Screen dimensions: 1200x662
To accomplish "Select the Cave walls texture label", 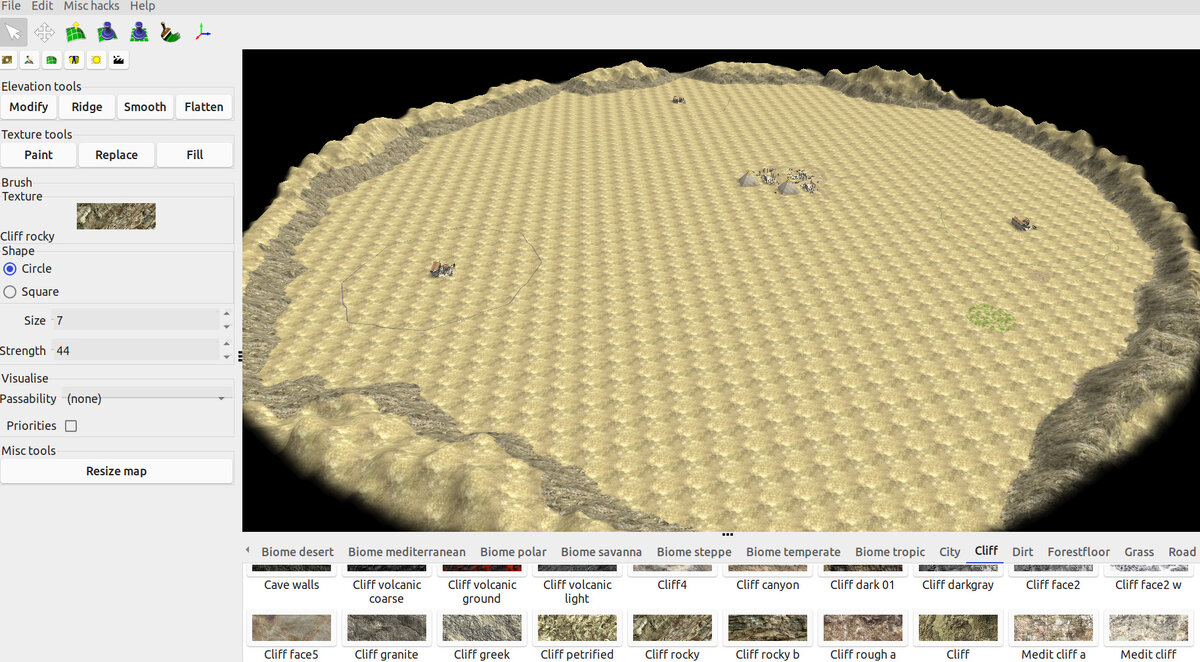I will pyautogui.click(x=291, y=585).
